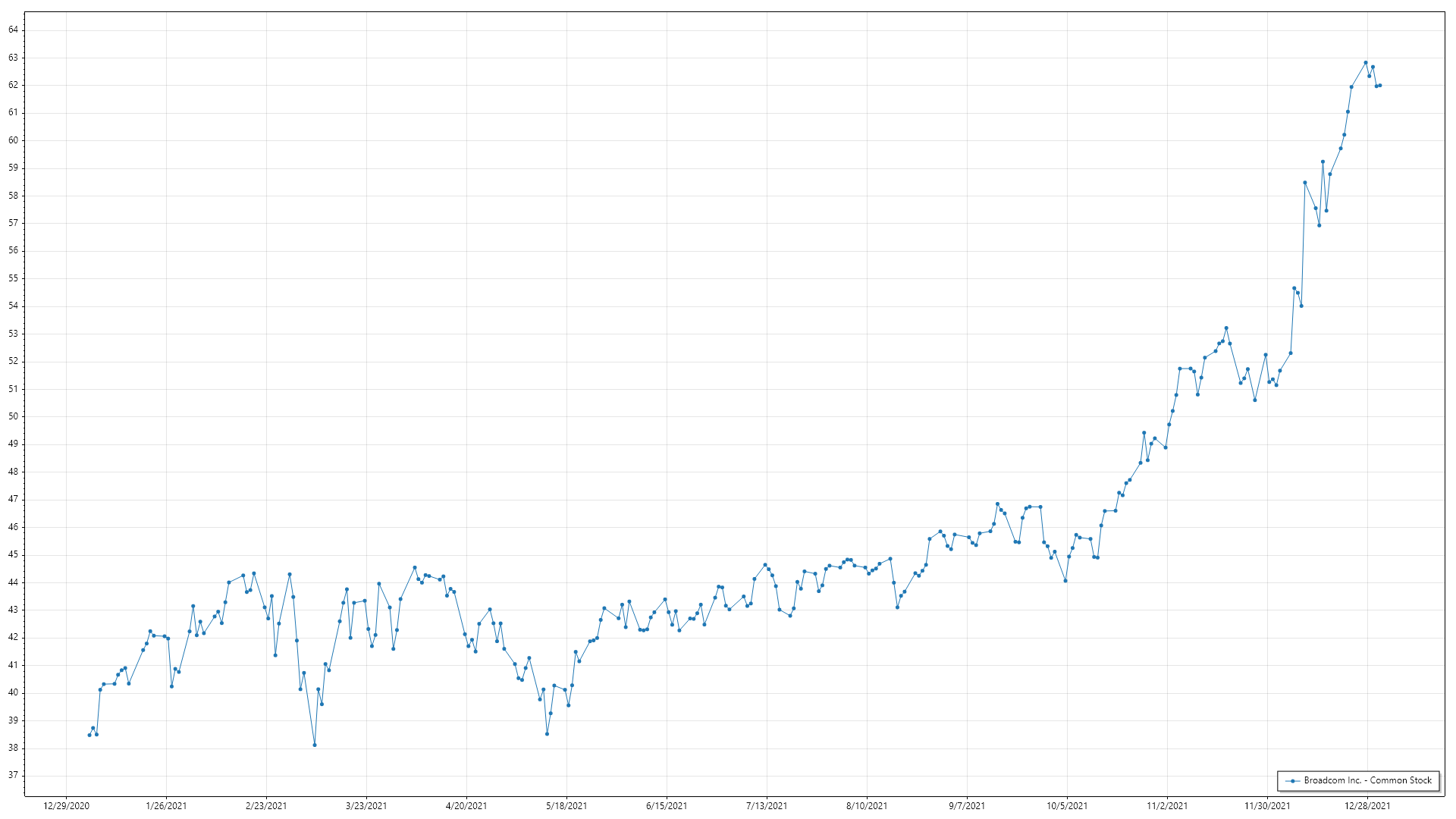Click the mid-November peak point near 53

point(1226,328)
